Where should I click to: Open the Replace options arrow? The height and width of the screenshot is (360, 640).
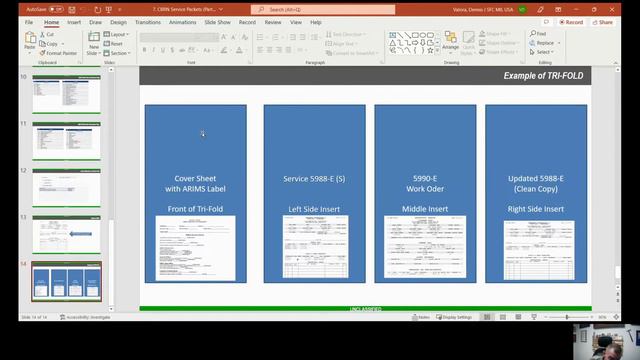pyautogui.click(x=559, y=43)
